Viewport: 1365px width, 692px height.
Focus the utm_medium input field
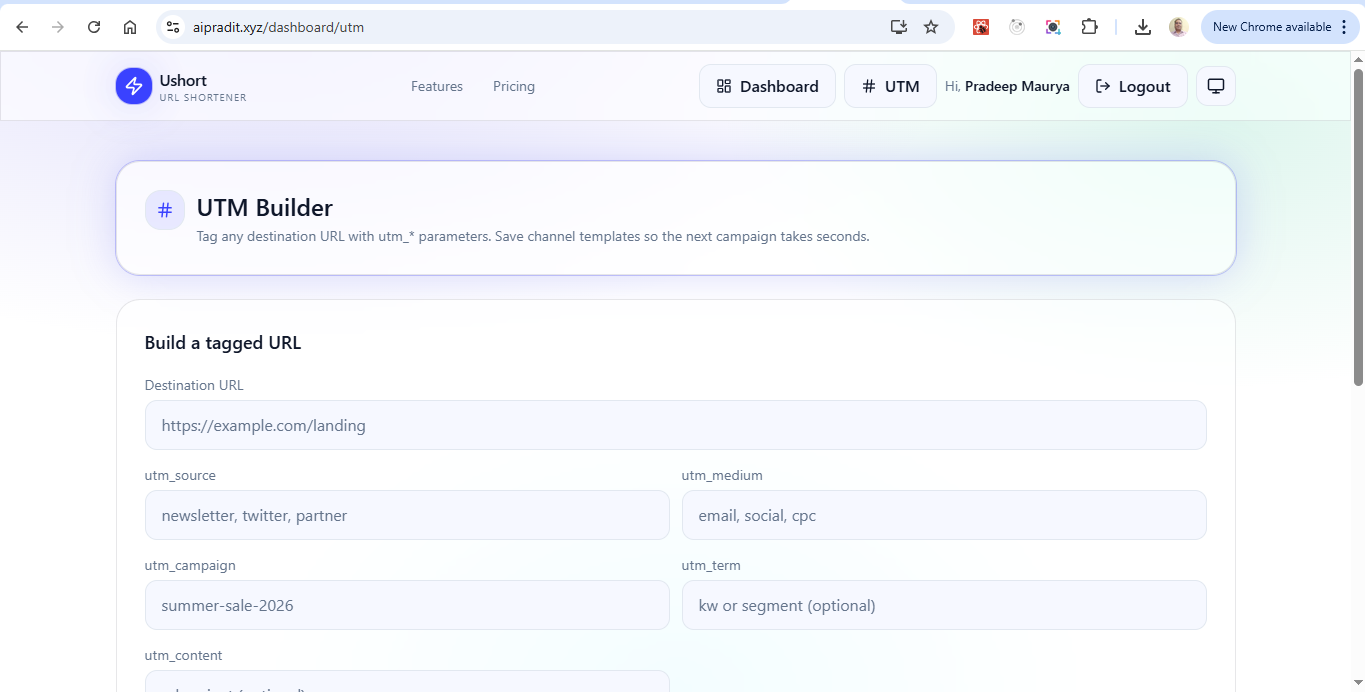click(944, 515)
